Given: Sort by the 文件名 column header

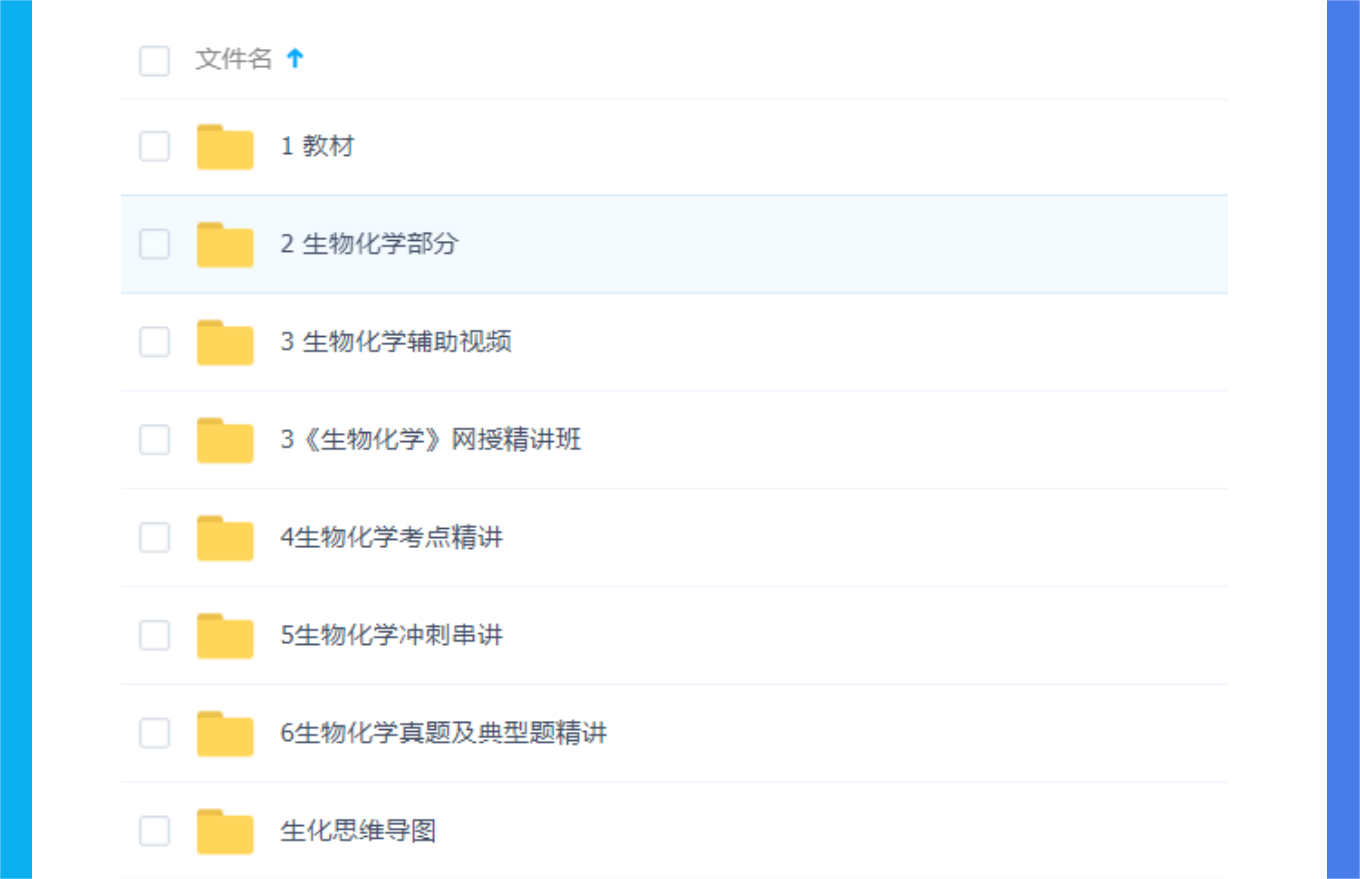Looking at the screenshot, I should [234, 59].
